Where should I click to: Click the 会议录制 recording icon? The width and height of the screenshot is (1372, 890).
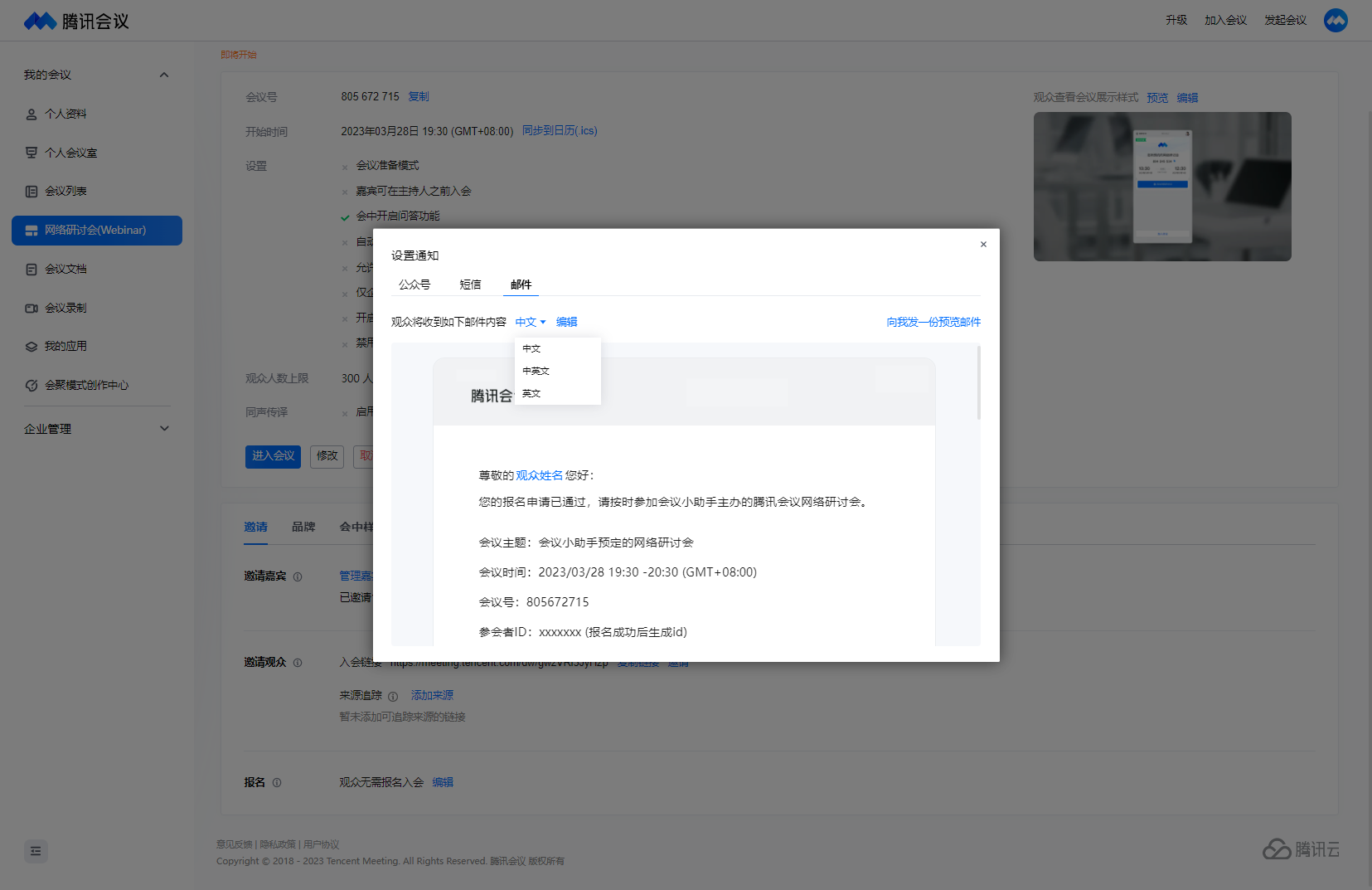(32, 309)
